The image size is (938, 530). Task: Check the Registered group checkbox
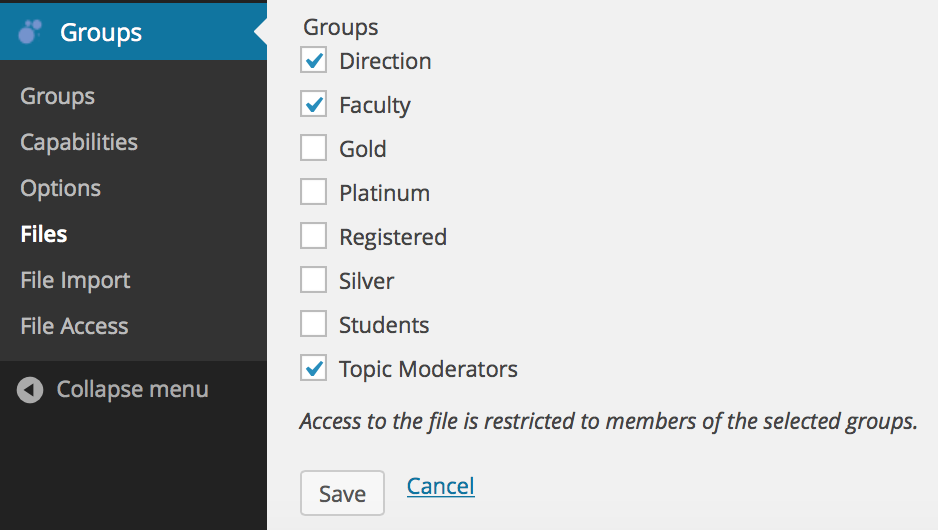313,236
